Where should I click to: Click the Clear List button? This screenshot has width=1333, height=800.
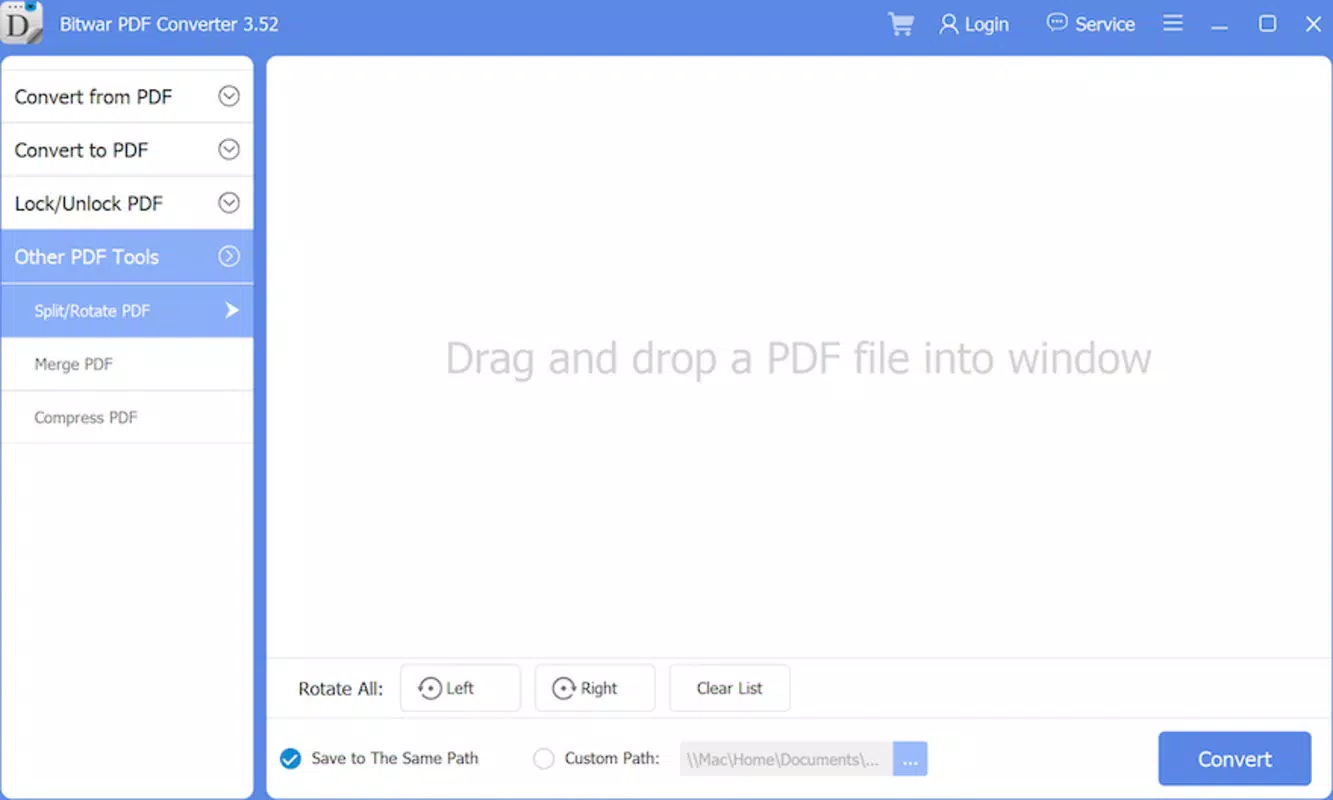click(x=730, y=688)
